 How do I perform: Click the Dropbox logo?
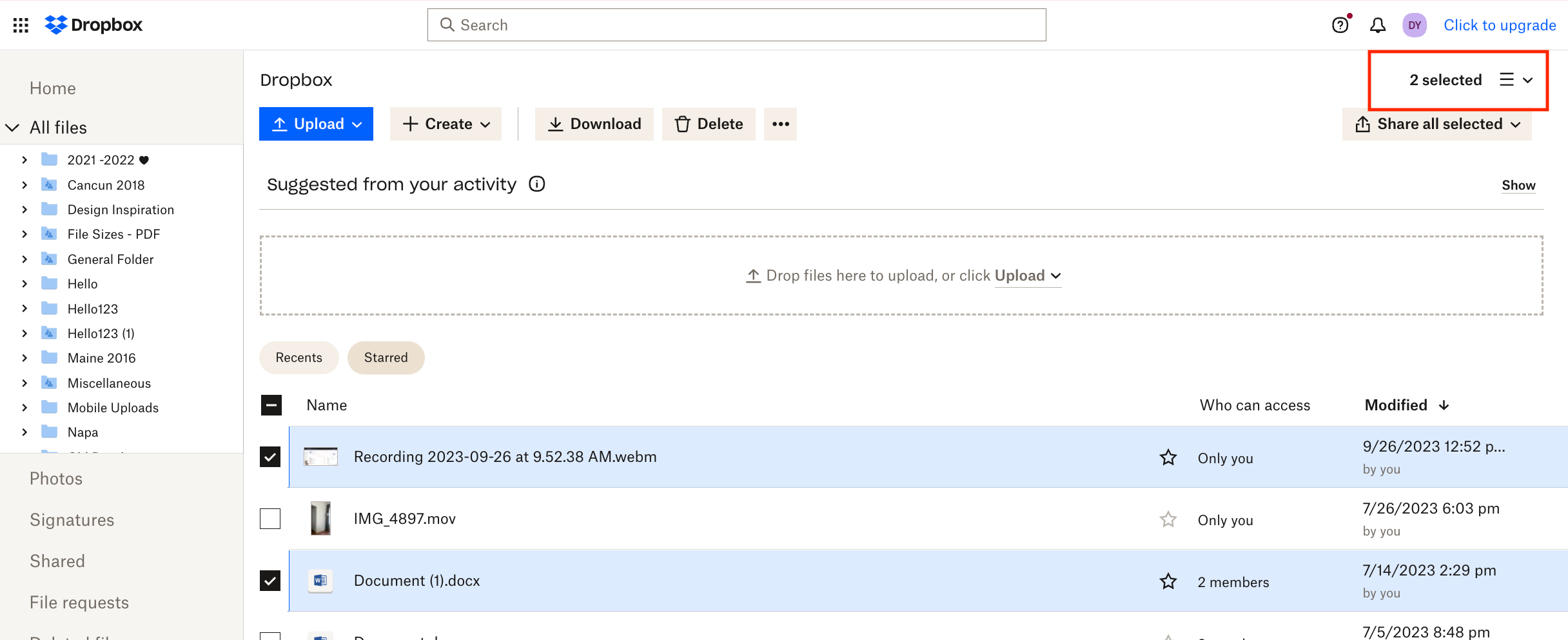[x=93, y=25]
